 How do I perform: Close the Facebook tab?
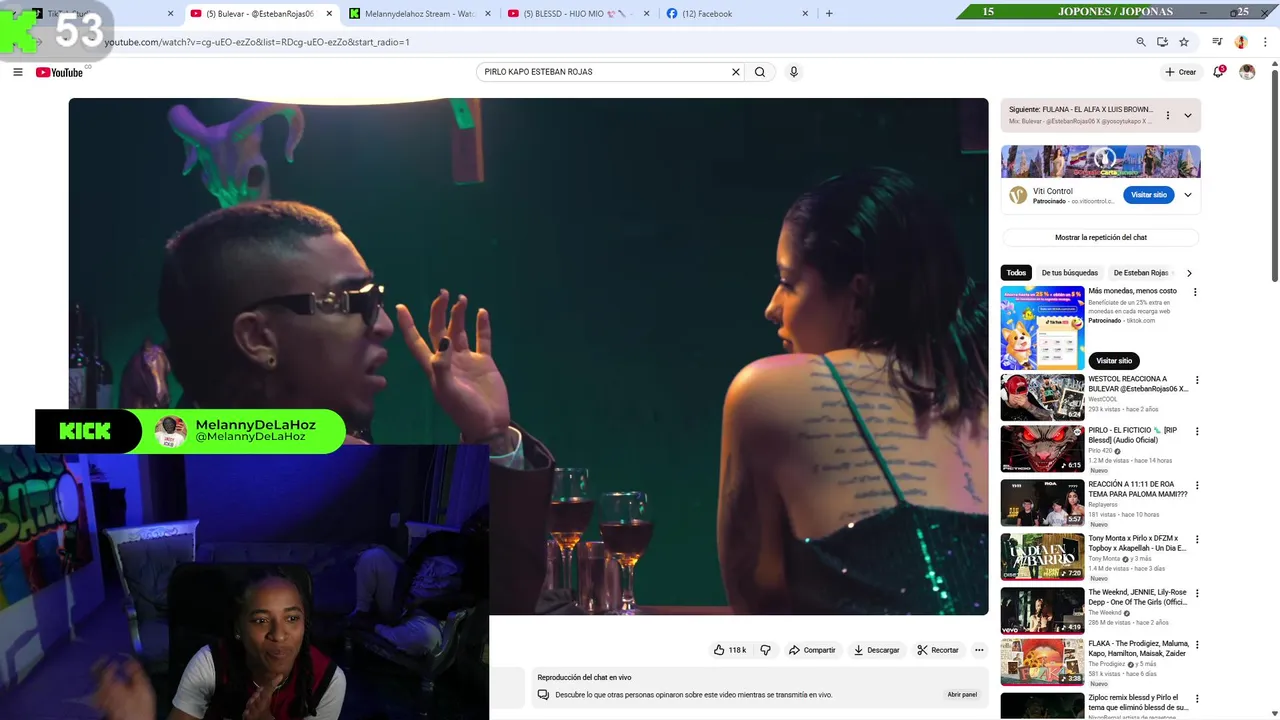click(x=805, y=14)
